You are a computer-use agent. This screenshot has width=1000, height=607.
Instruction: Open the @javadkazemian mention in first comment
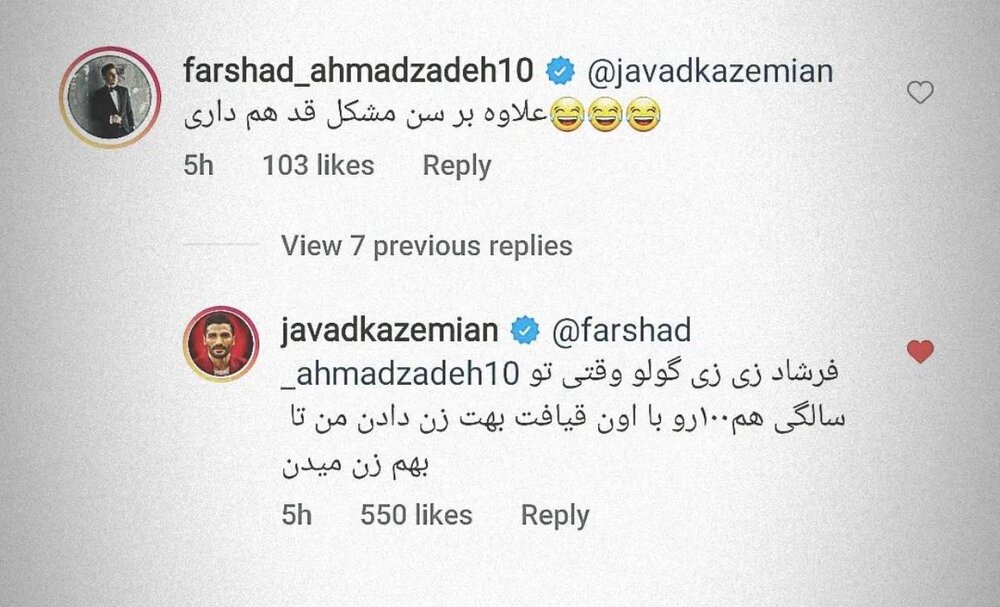point(710,71)
